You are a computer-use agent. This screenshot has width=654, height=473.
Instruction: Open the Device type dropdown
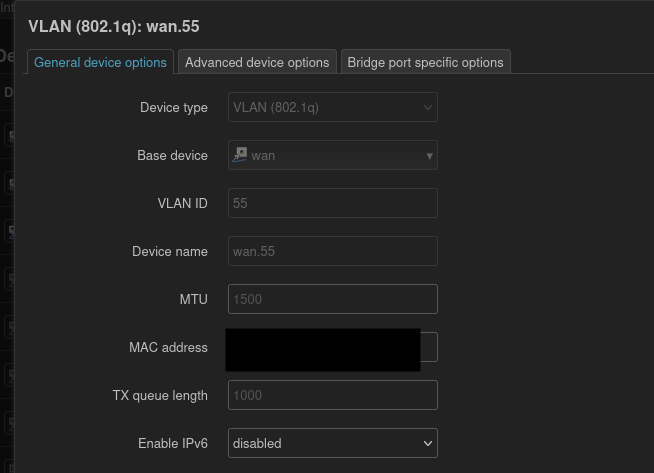click(x=332, y=107)
